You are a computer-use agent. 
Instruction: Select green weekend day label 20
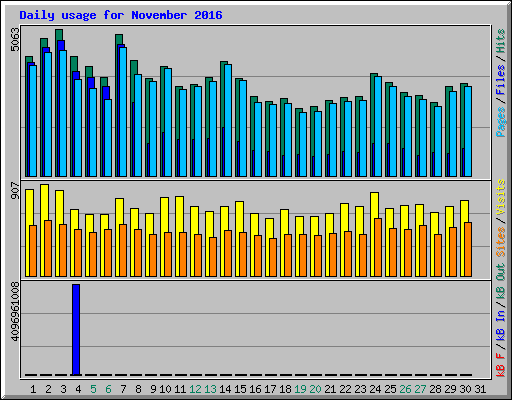pos(315,389)
